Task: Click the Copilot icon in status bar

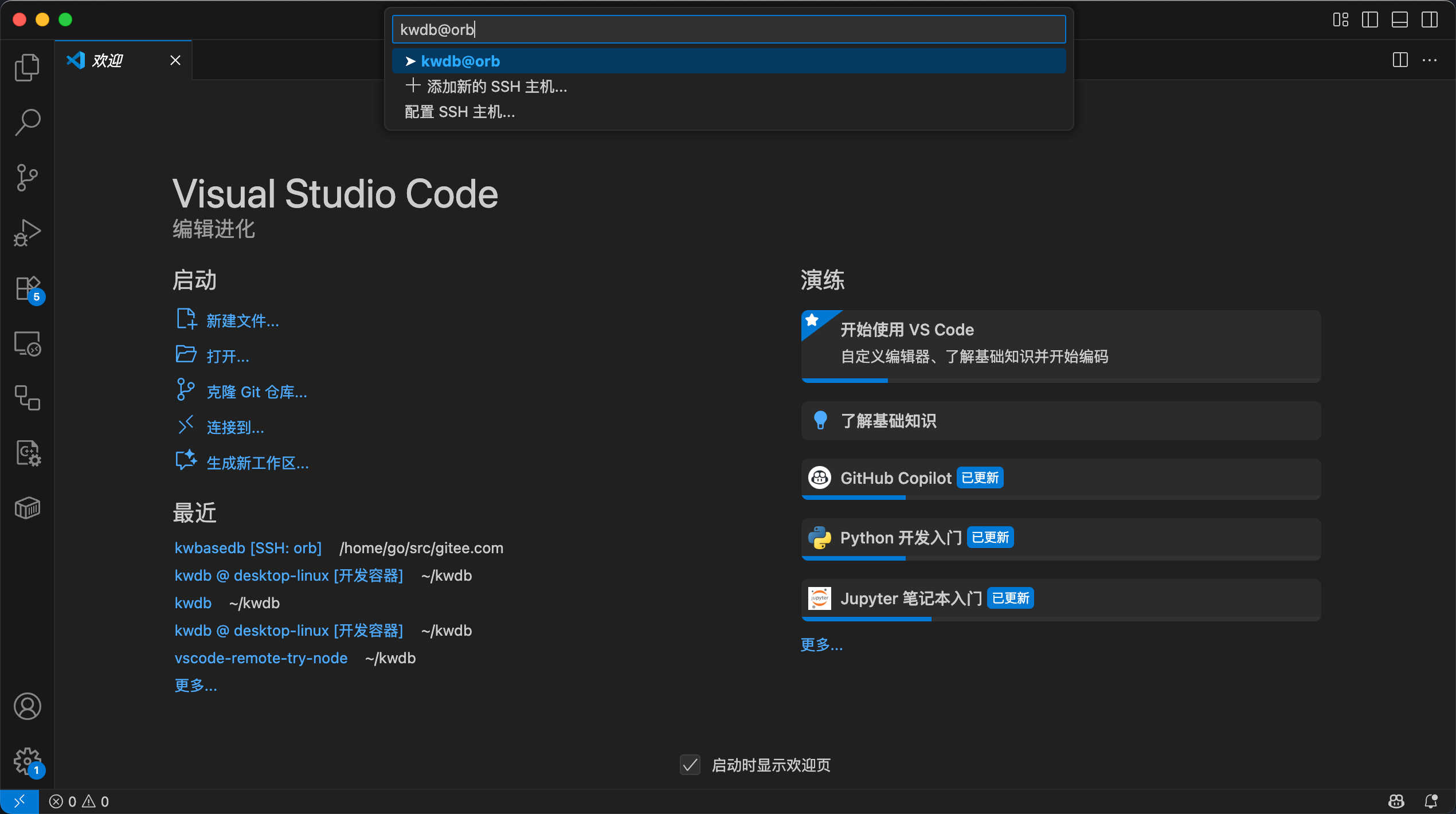Action: tap(1397, 801)
